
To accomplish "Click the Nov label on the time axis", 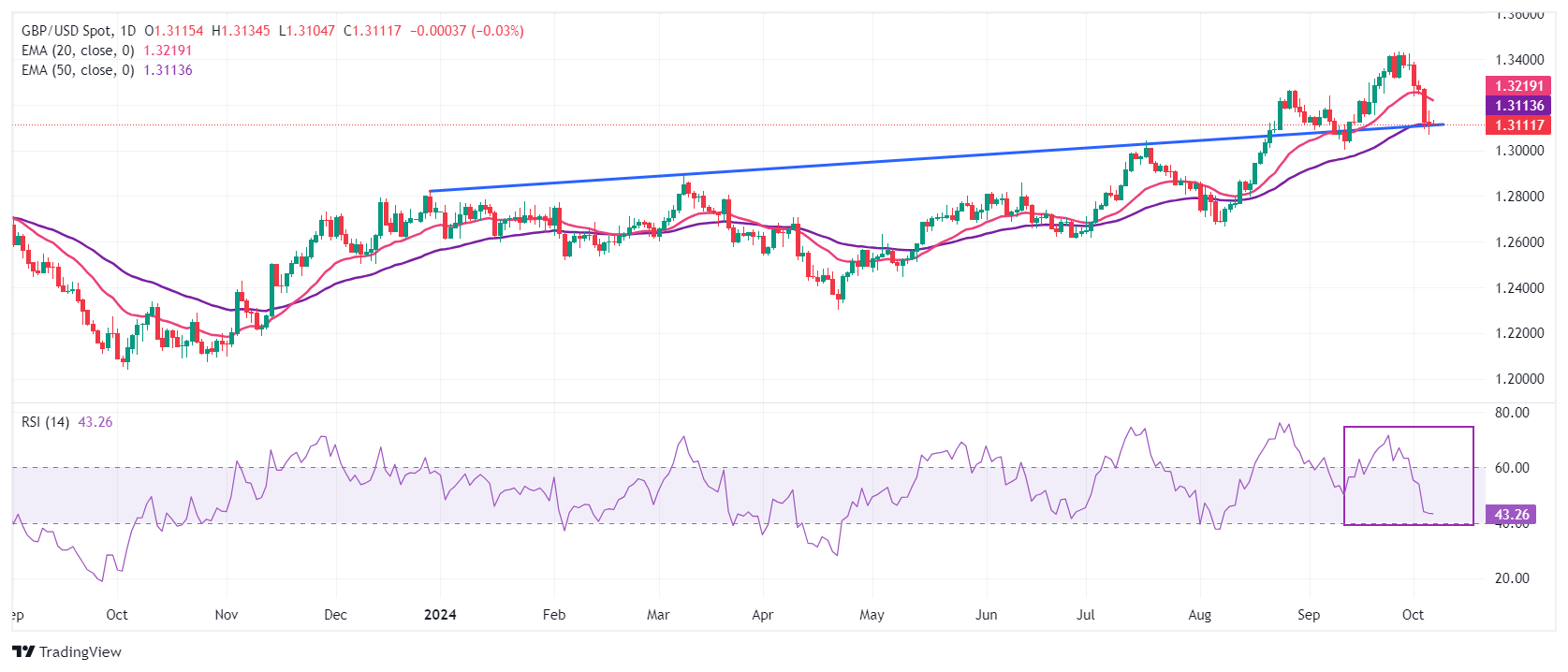I will [227, 615].
